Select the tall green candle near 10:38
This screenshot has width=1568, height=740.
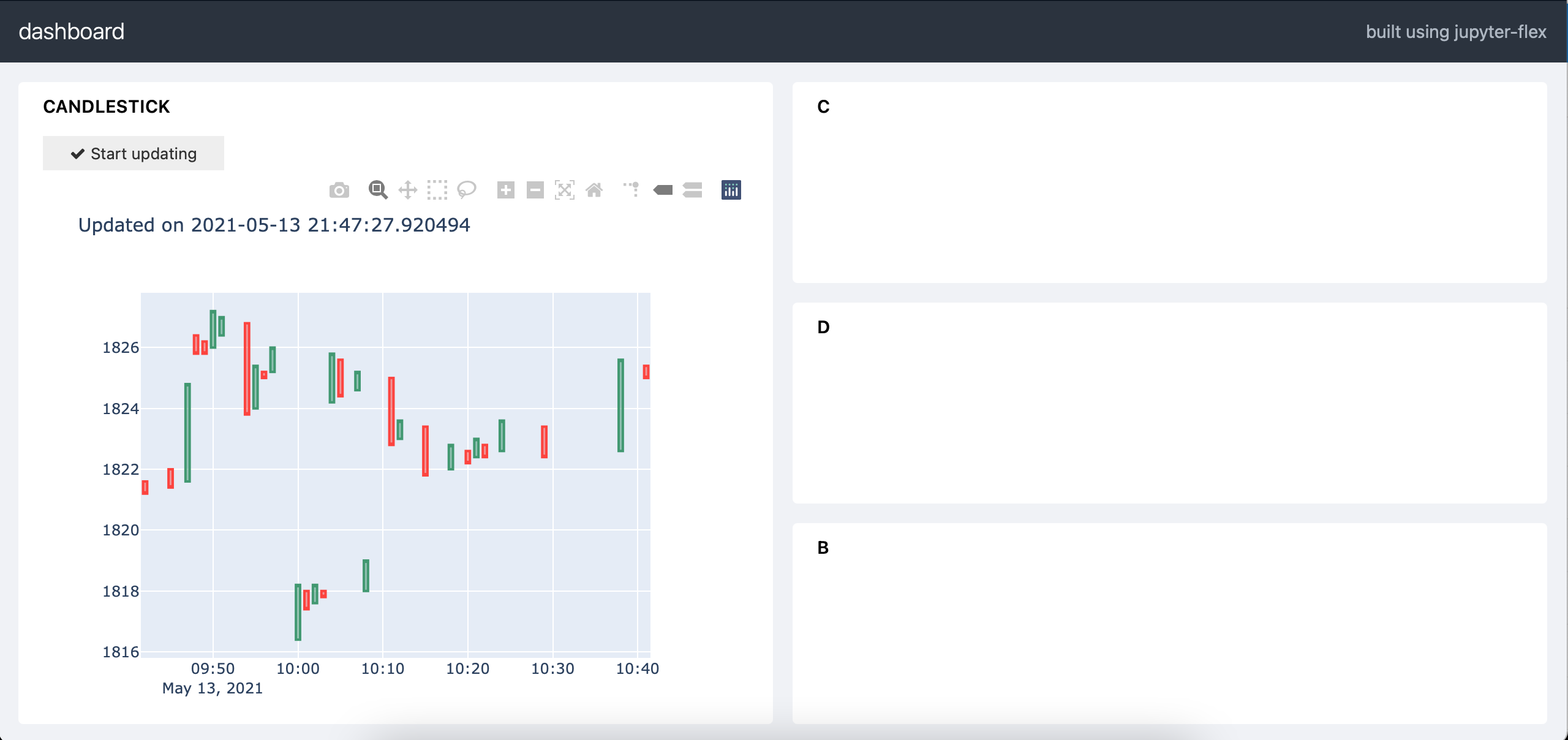(x=620, y=406)
